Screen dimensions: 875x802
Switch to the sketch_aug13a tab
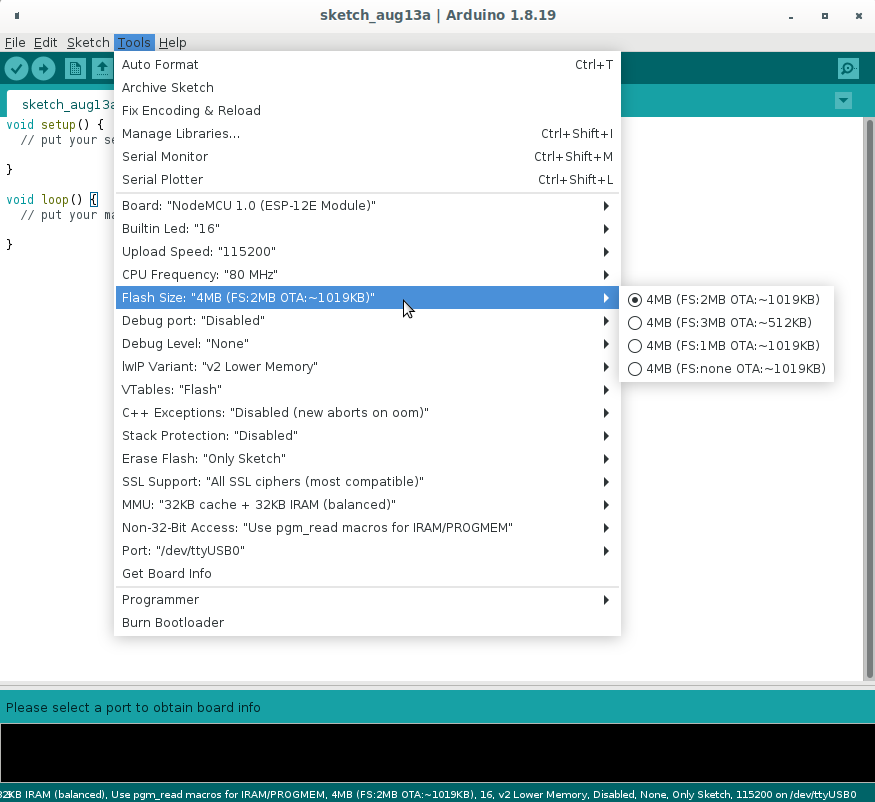coord(61,104)
